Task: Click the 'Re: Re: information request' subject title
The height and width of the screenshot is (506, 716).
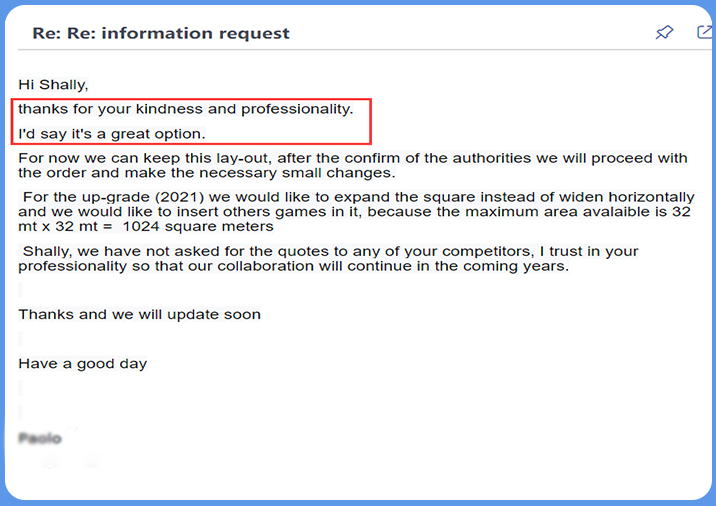Action: click(x=161, y=33)
